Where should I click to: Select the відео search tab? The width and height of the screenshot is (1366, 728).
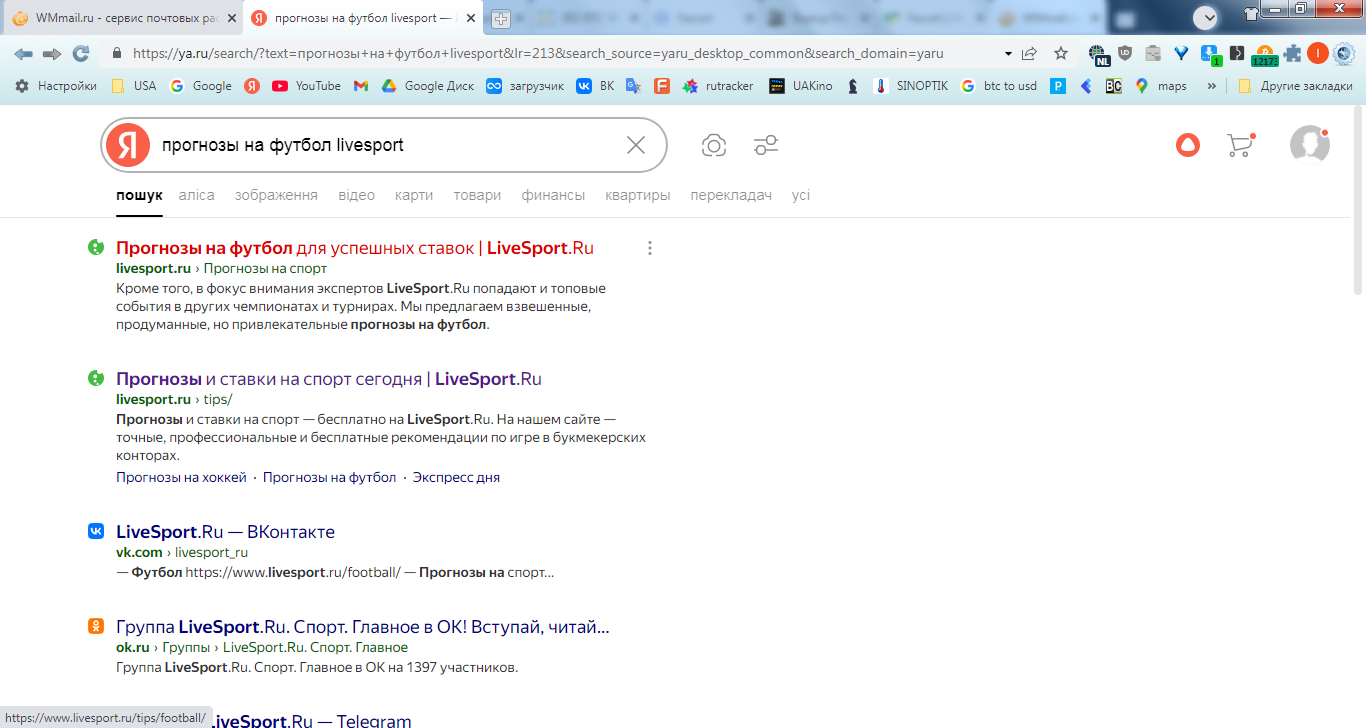click(356, 195)
